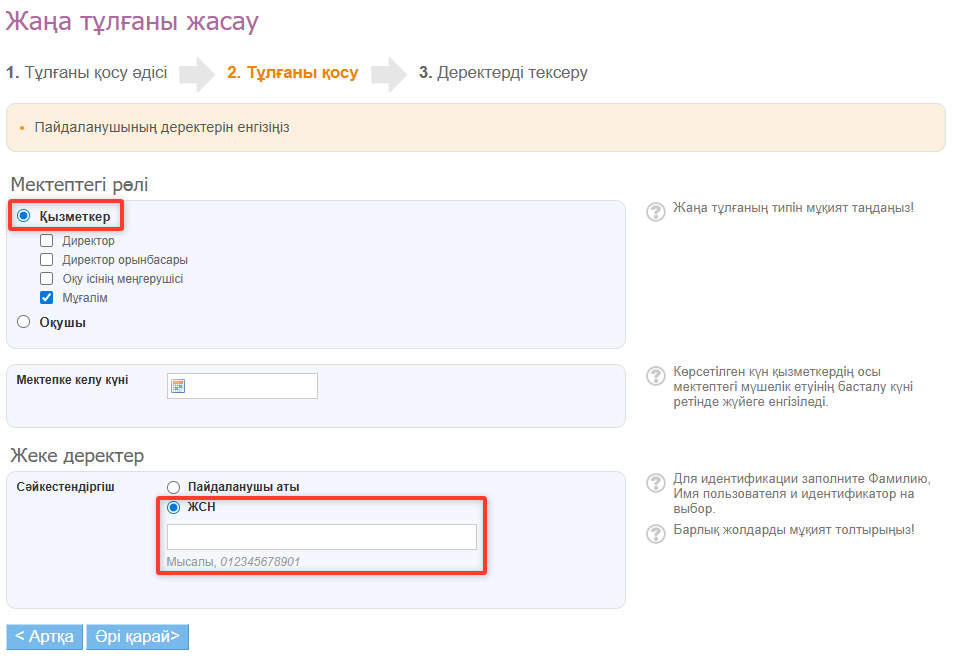Enable the Оқу ісінің меңгерушісі checkbox
The height and width of the screenshot is (656, 953).
pos(46,279)
